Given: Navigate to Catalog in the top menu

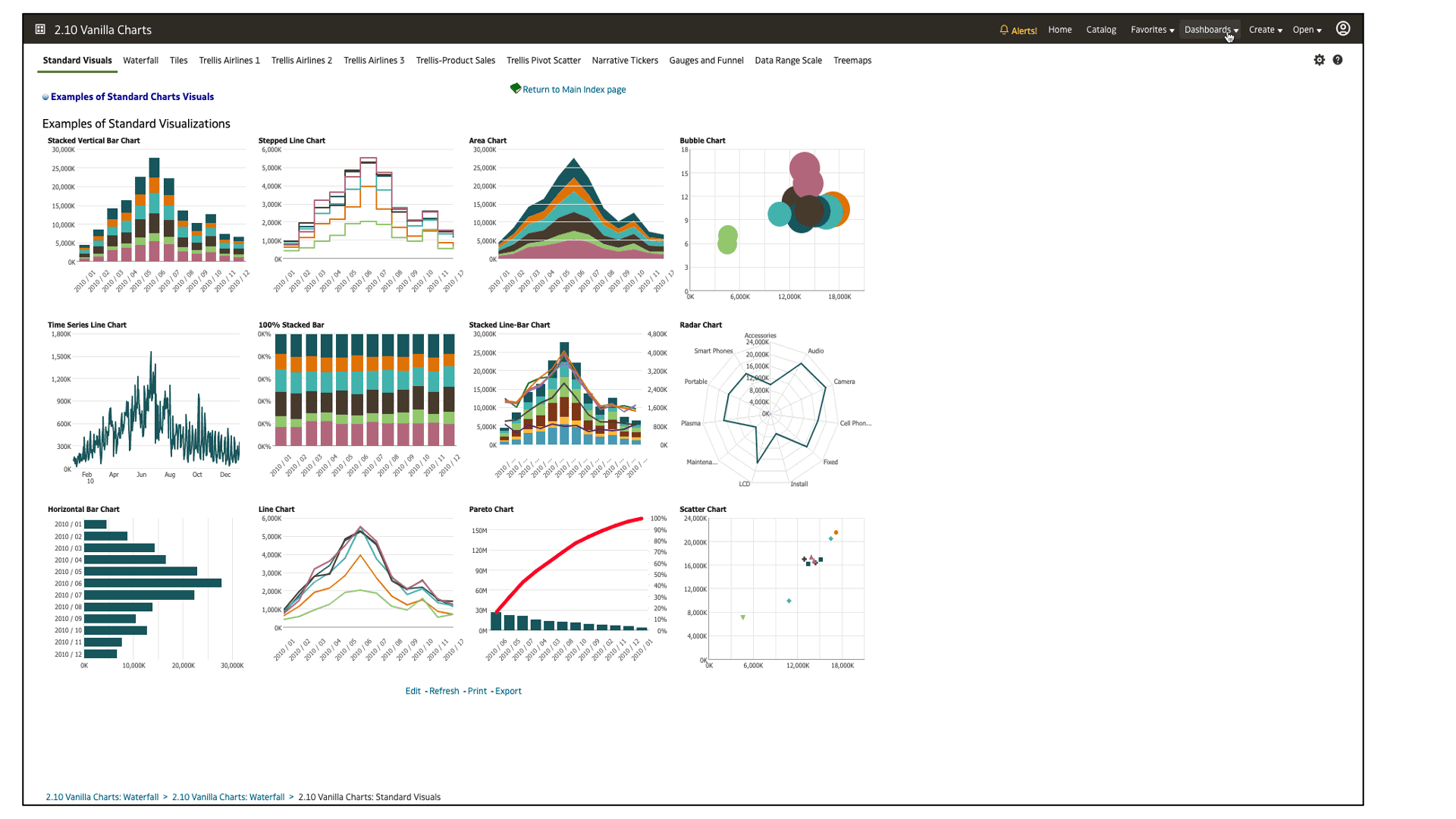Looking at the screenshot, I should [x=1100, y=30].
